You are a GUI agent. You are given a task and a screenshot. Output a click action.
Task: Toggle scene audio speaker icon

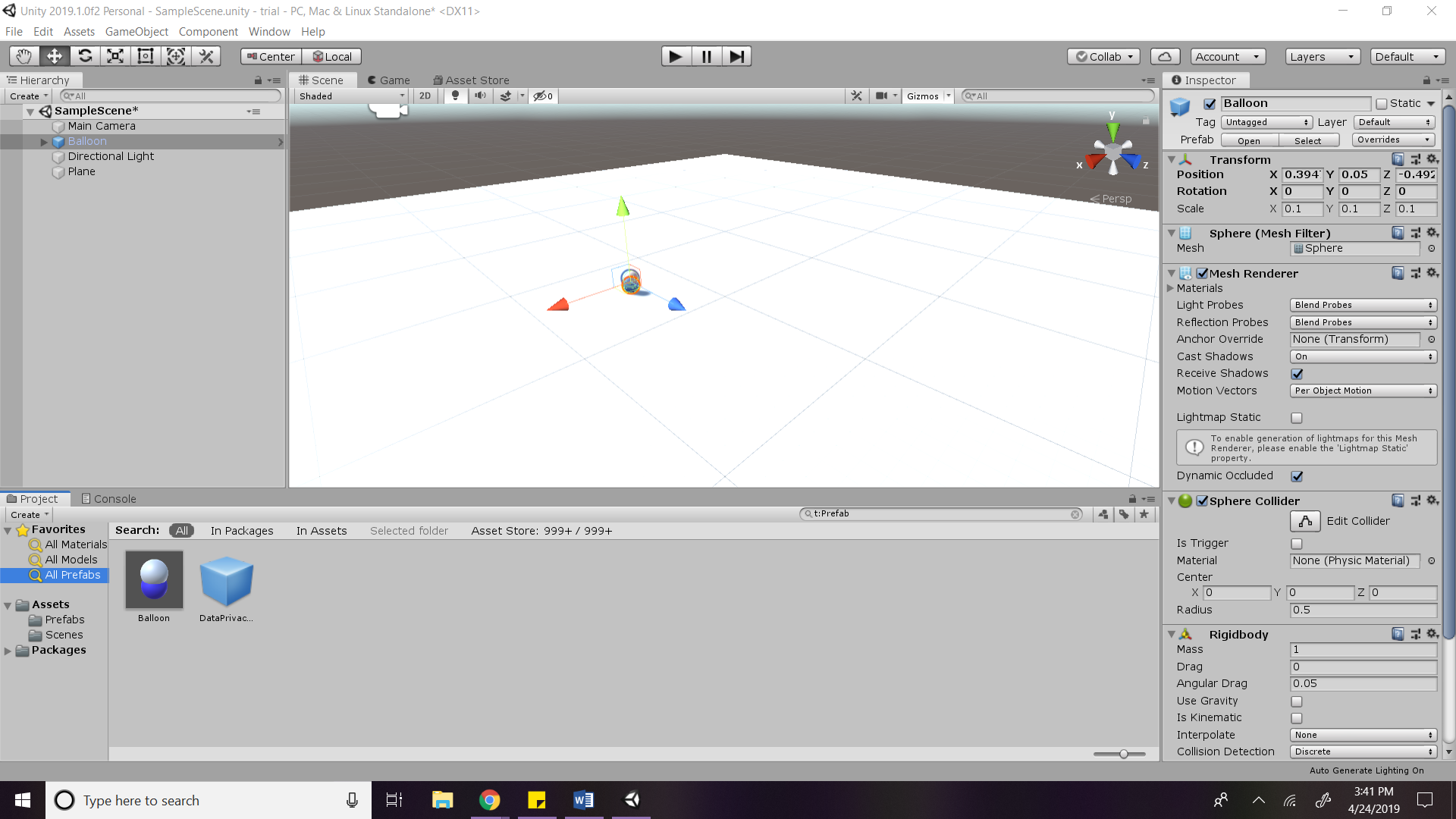pos(480,96)
